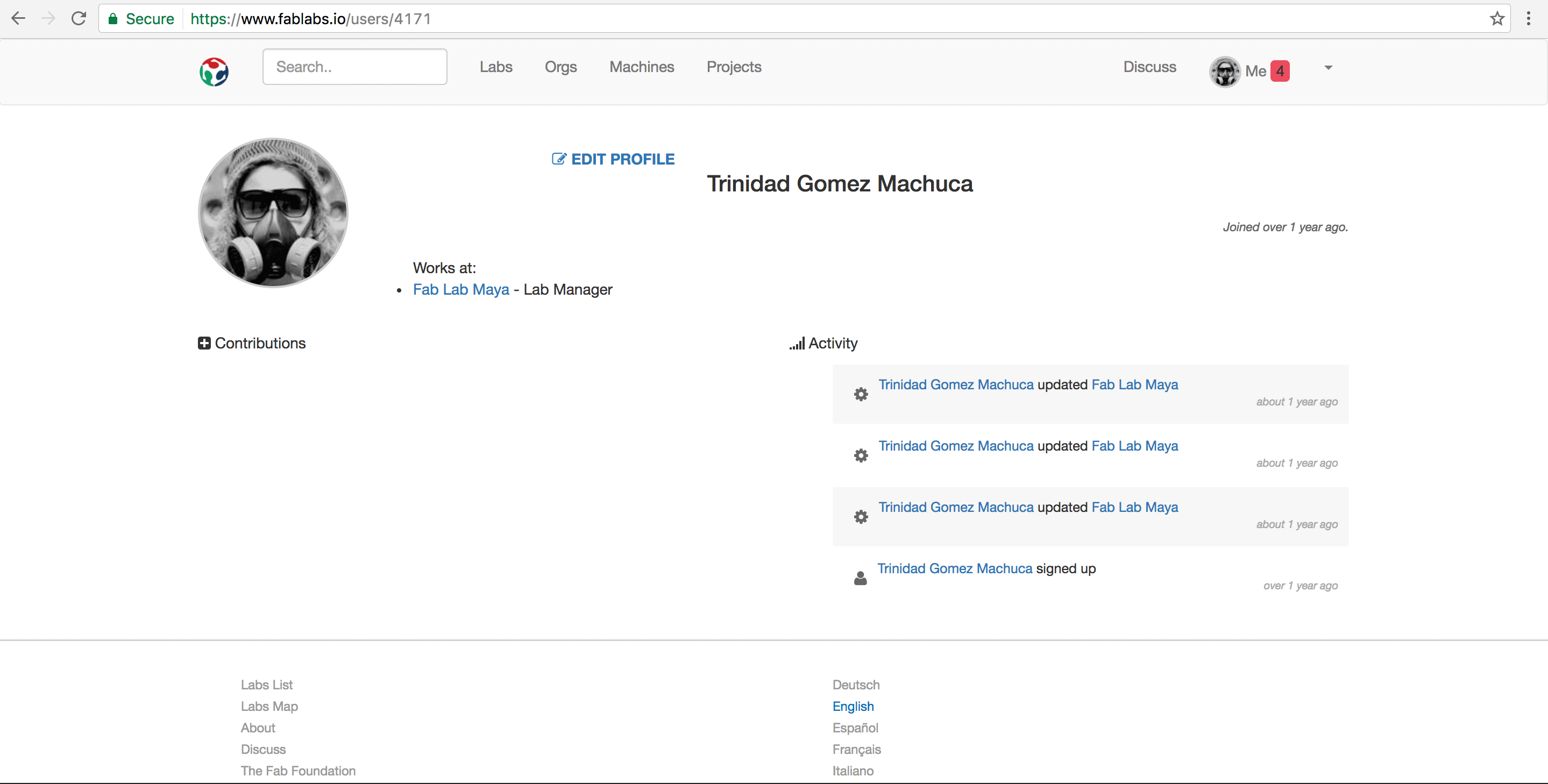Viewport: 1548px width, 784px height.
Task: Open the Me account dropdown caret
Action: tap(1328, 68)
